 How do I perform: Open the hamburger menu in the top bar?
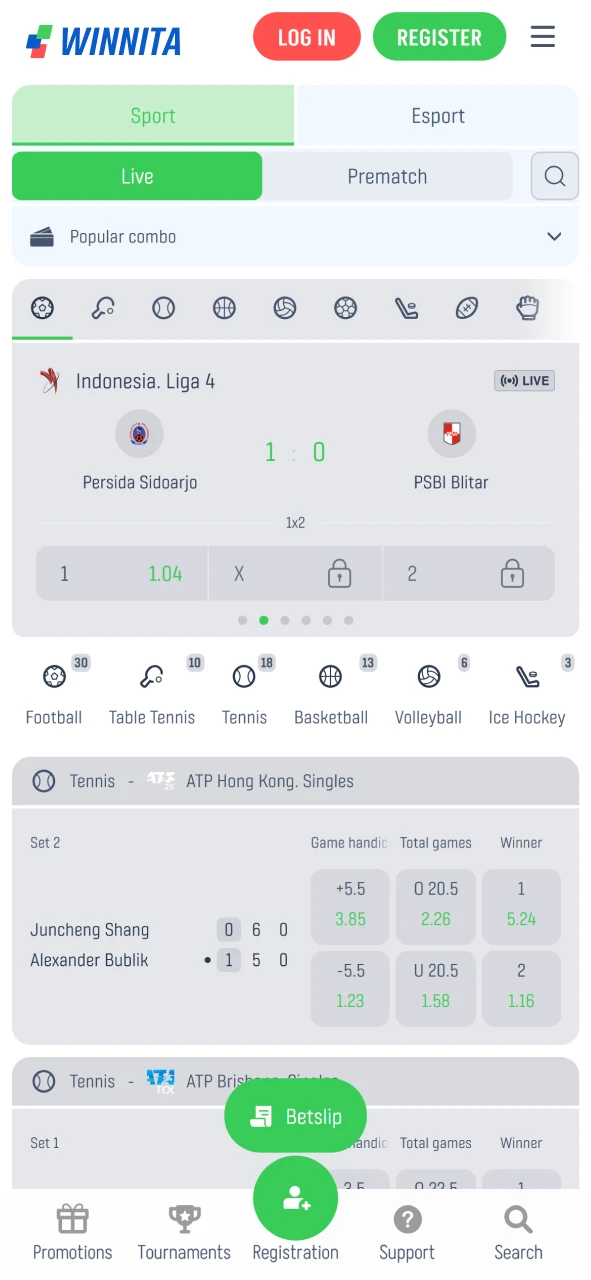click(543, 36)
